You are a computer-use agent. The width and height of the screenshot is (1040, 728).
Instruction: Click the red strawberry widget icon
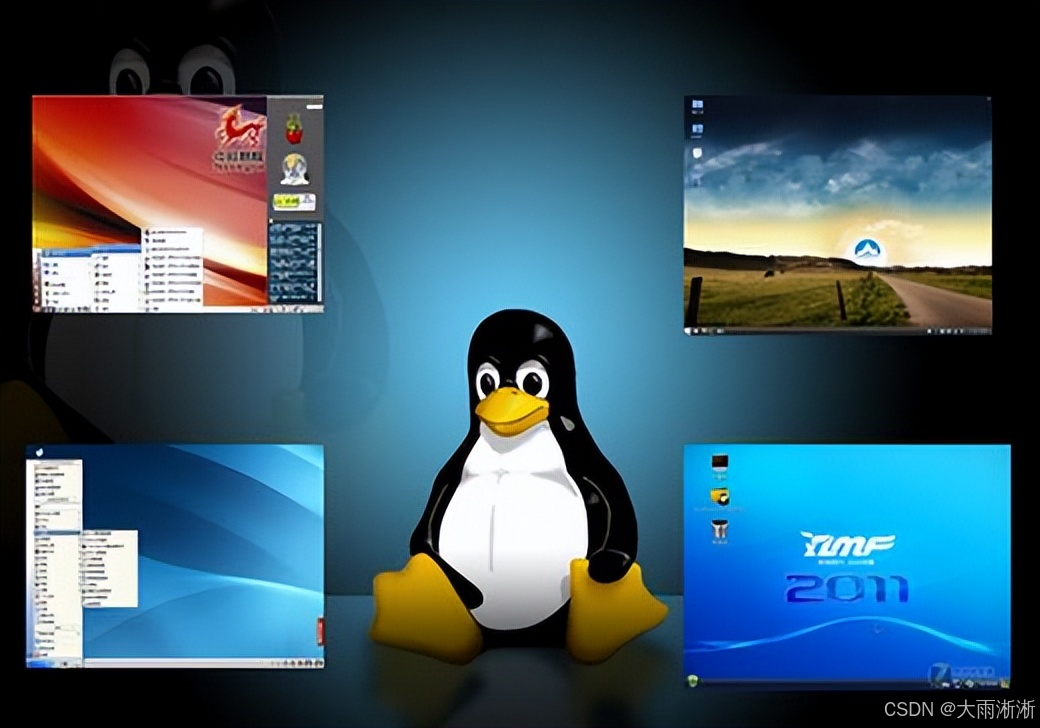pos(294,129)
